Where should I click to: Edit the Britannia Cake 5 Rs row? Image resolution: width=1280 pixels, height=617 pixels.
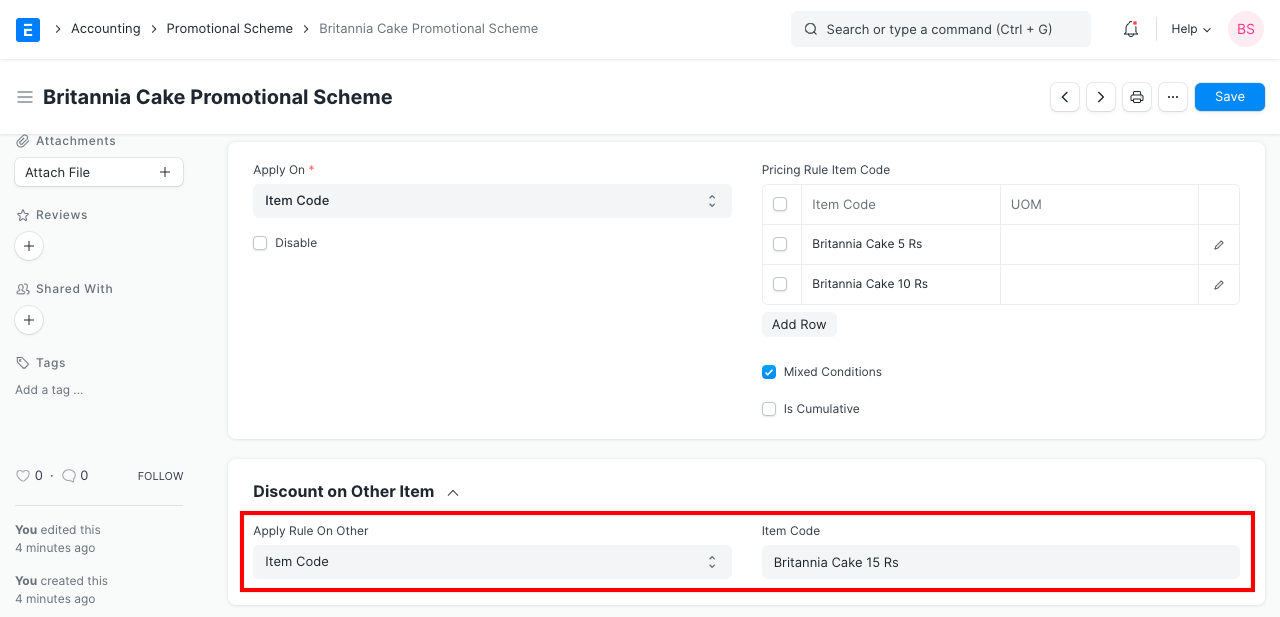click(x=1218, y=244)
